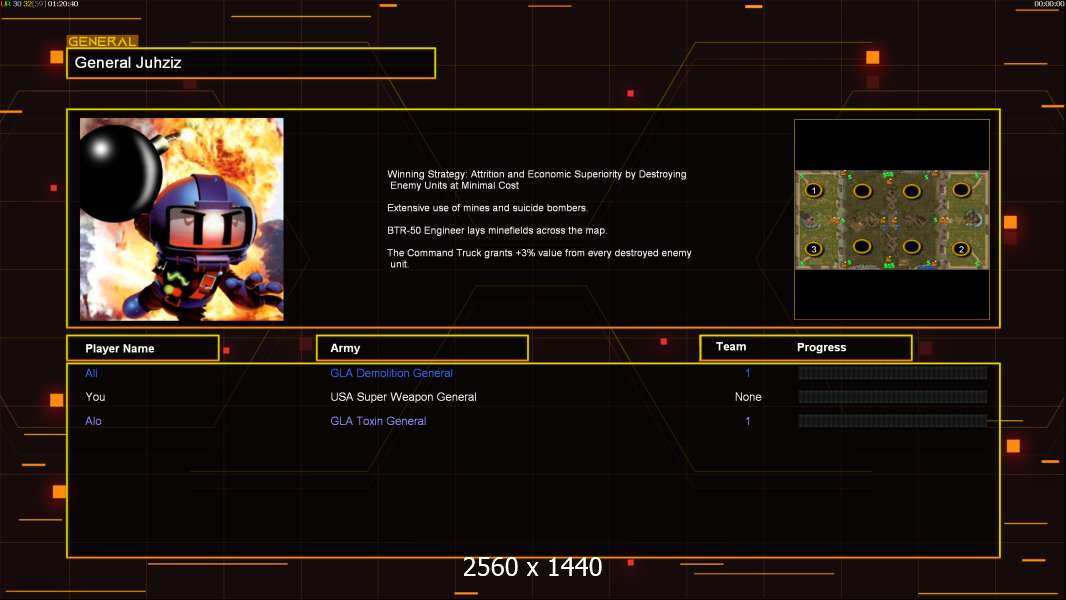Select player Ali in the list
This screenshot has height=600, width=1066.
(91, 373)
